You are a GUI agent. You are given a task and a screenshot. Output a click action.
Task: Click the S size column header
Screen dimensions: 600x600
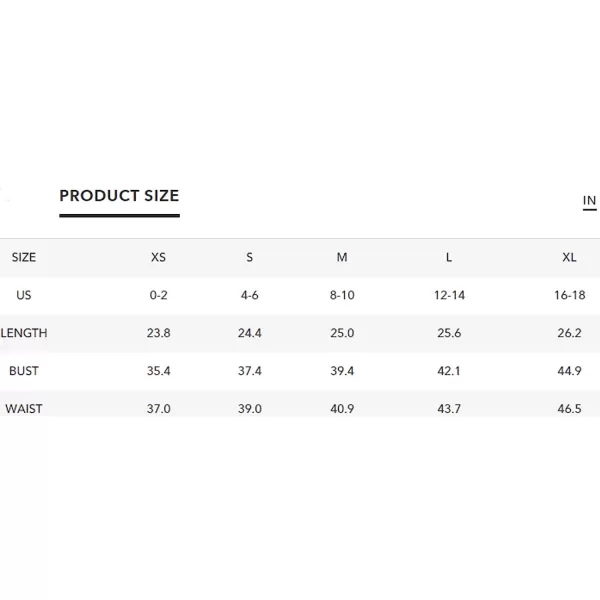(249, 257)
